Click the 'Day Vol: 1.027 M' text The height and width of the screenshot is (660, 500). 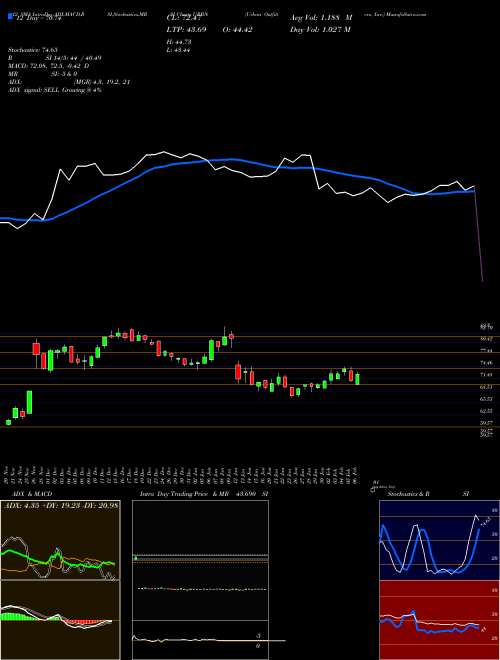click(320, 30)
